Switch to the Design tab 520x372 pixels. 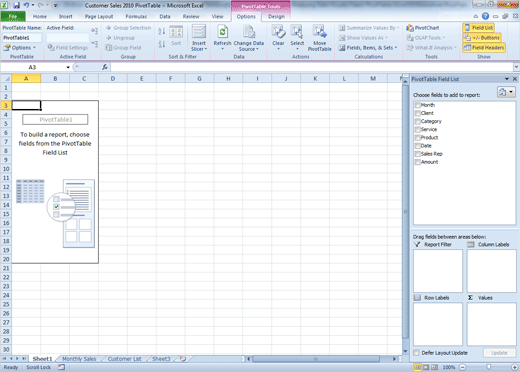click(x=276, y=16)
